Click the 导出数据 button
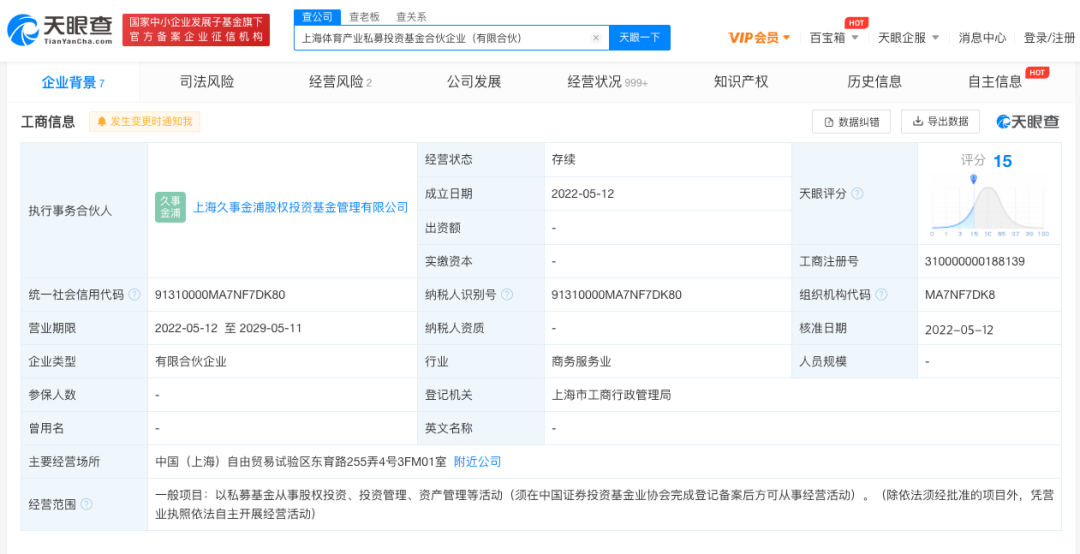1080x554 pixels. tap(940, 122)
